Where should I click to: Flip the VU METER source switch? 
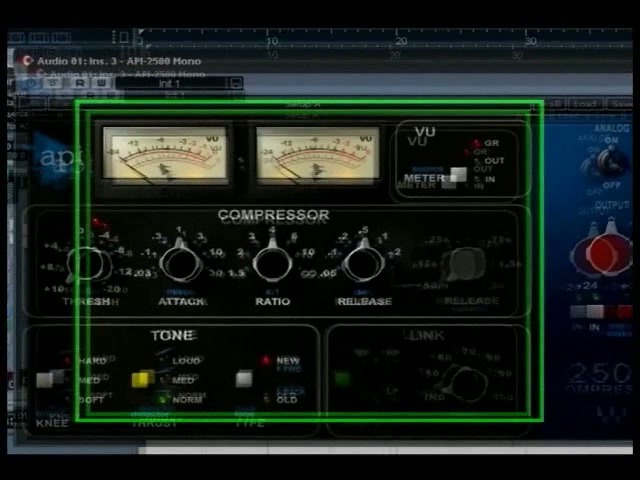point(458,175)
